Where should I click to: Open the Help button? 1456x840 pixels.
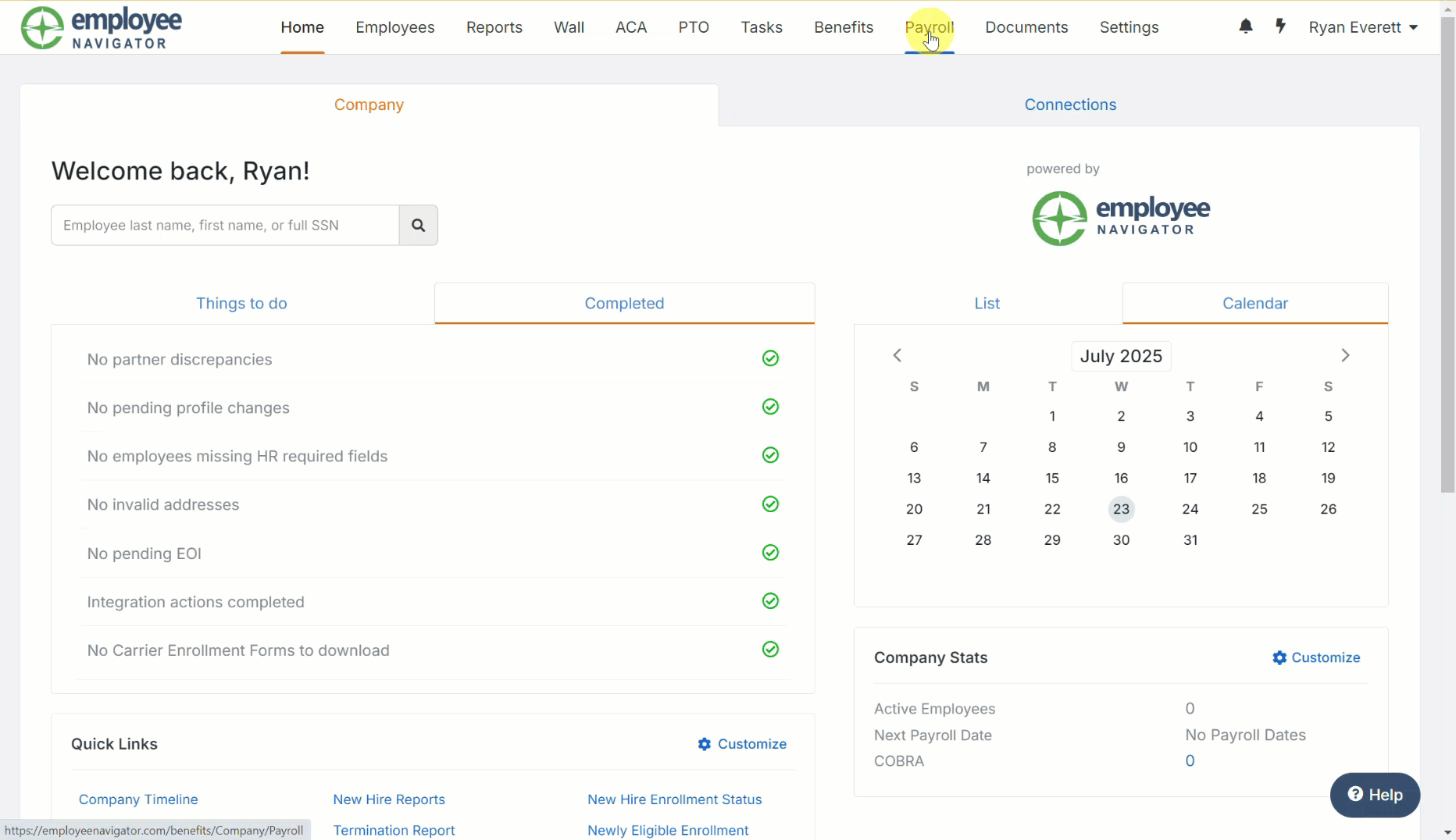click(1375, 795)
